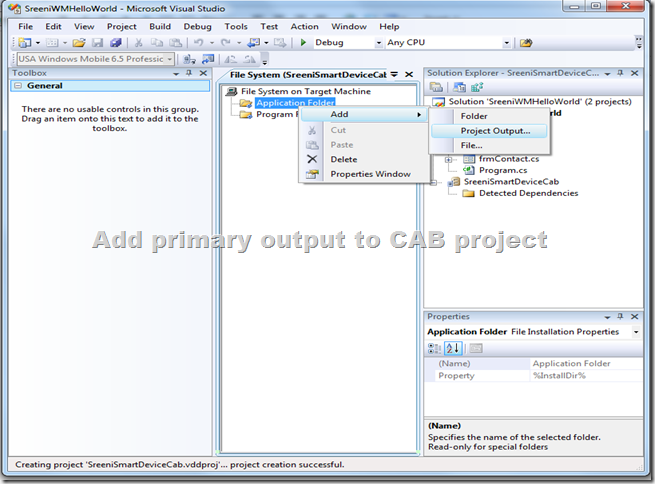655x484 pixels.
Task: Click the Copy toolbar icon
Action: (157, 43)
